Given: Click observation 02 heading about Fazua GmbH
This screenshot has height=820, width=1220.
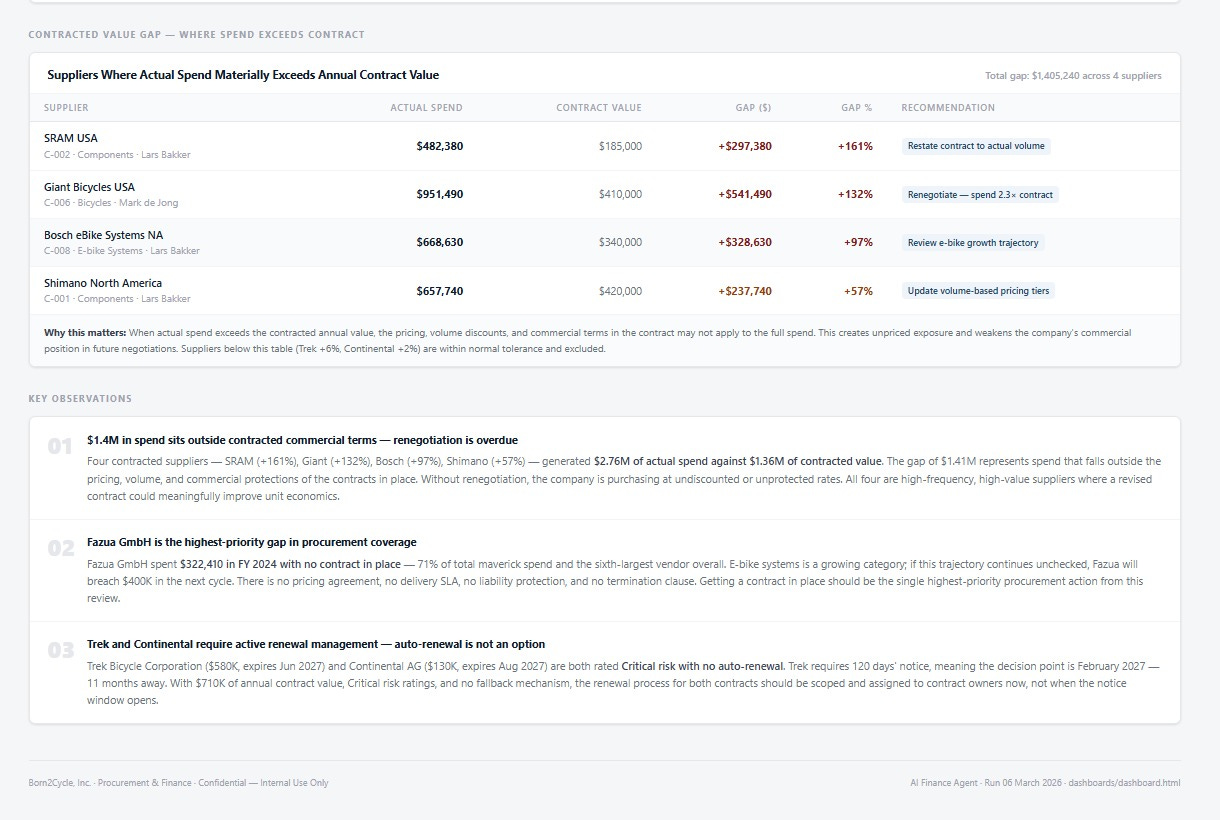Looking at the screenshot, I should tap(252, 542).
